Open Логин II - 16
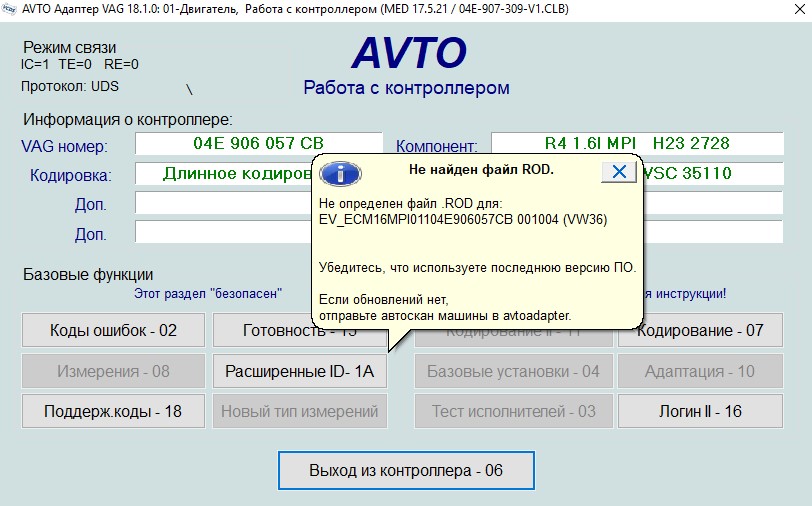 pos(700,411)
